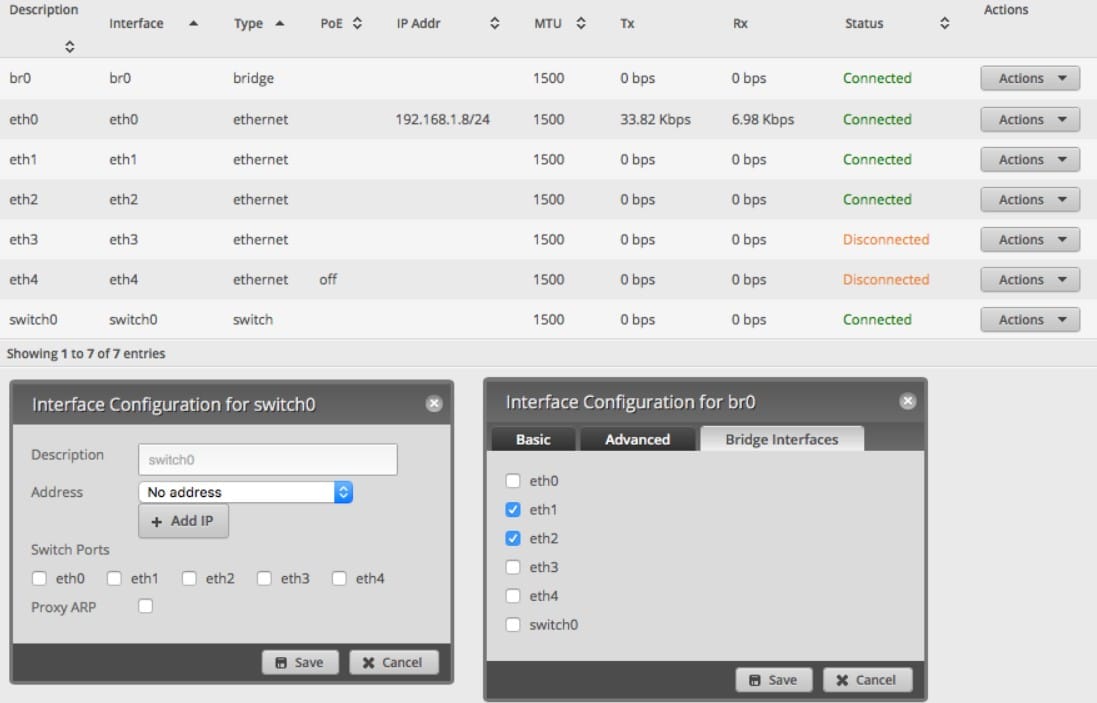Sort by IP Addr column arrows
The image size is (1097, 703).
tap(494, 24)
